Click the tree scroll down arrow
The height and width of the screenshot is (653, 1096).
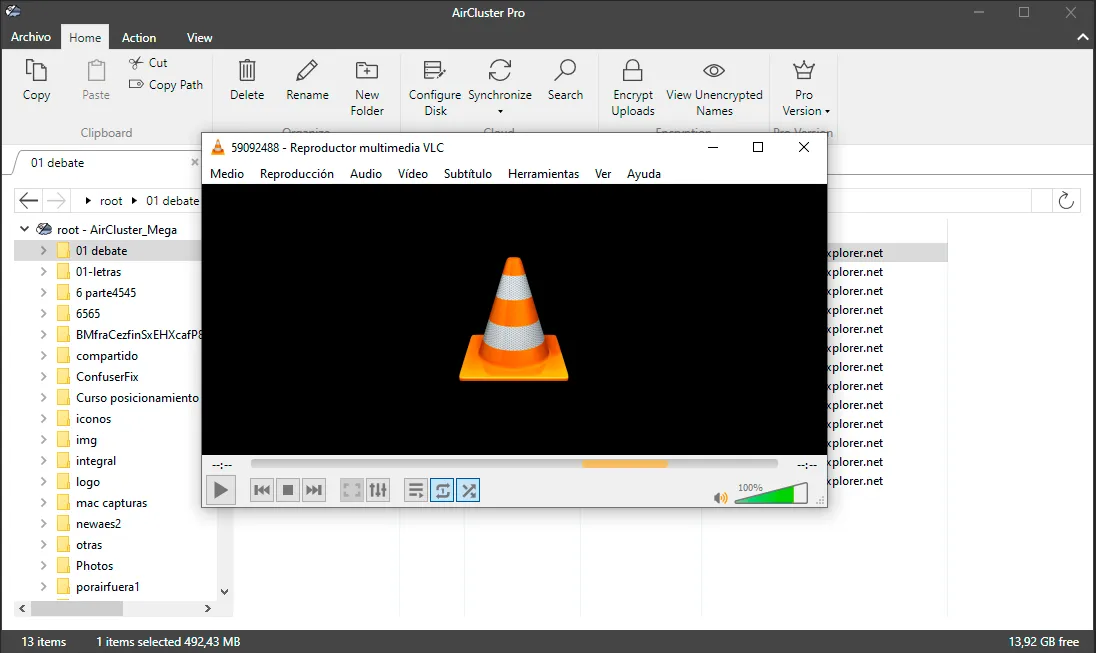tap(224, 591)
